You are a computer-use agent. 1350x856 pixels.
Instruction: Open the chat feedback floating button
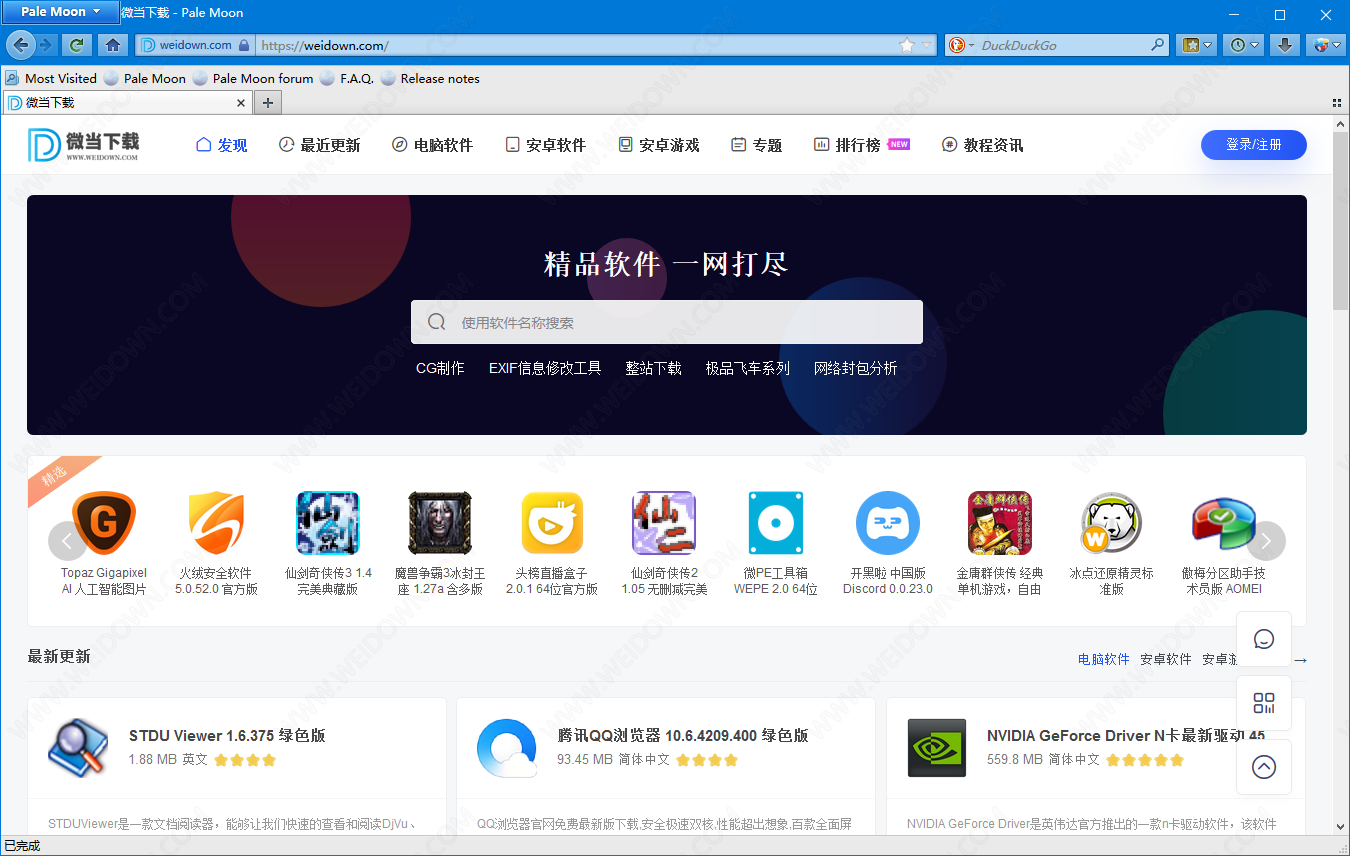tap(1264, 639)
